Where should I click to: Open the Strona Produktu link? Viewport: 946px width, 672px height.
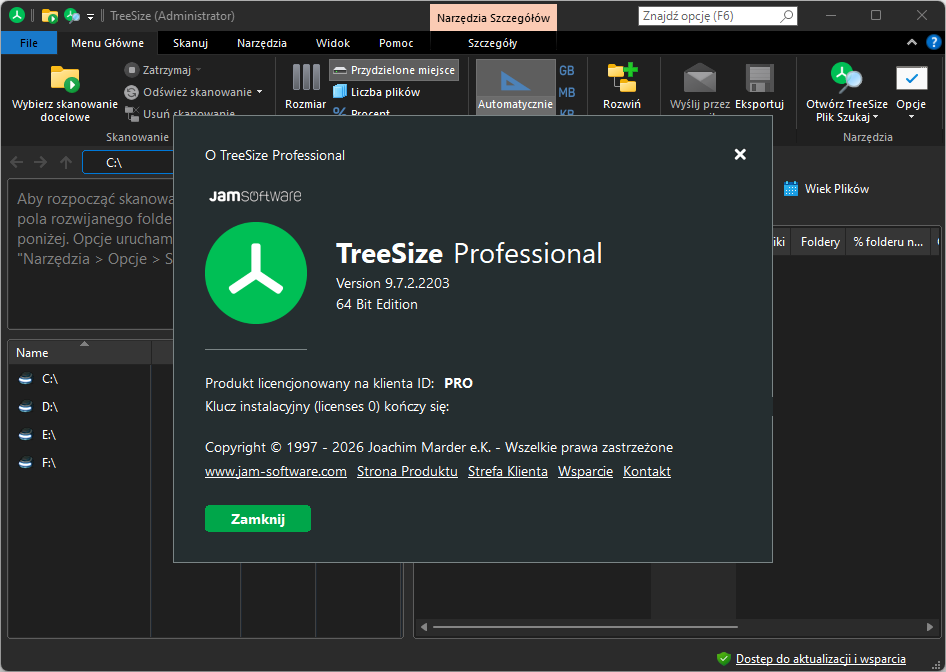(x=407, y=472)
